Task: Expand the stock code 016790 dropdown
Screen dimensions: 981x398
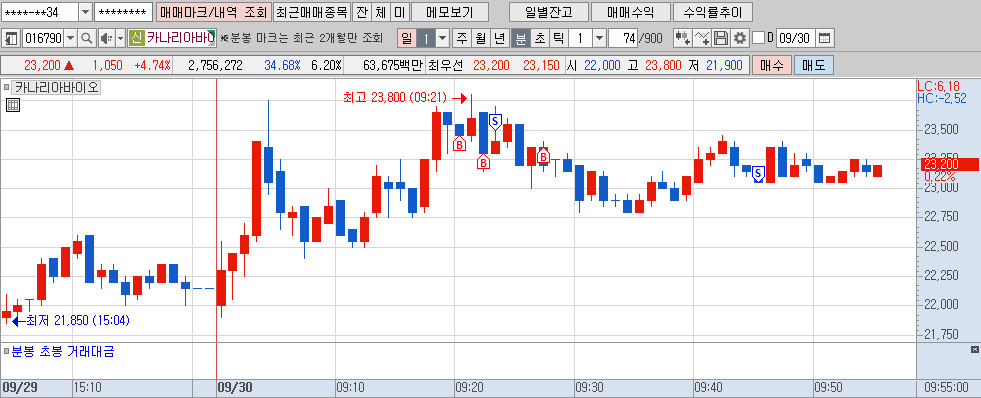Action: coord(71,39)
